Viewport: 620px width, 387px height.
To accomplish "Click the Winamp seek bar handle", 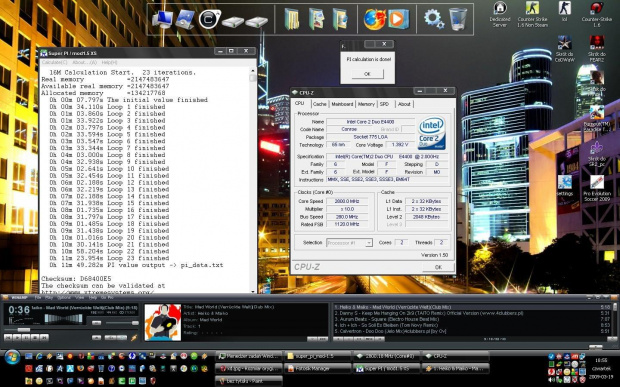I will click(23, 330).
